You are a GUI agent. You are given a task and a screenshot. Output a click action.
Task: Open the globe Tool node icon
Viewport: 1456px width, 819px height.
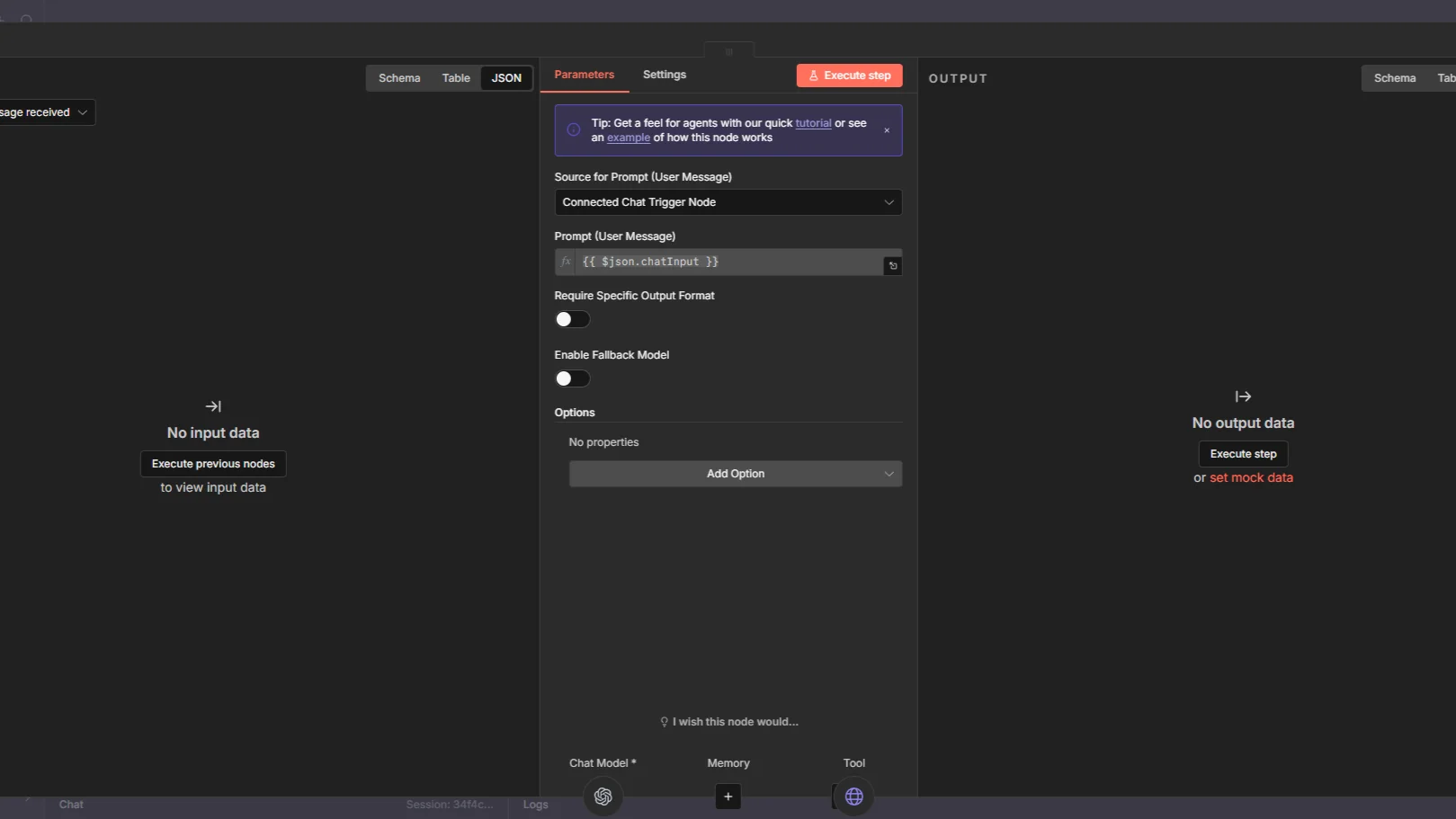[x=853, y=797]
